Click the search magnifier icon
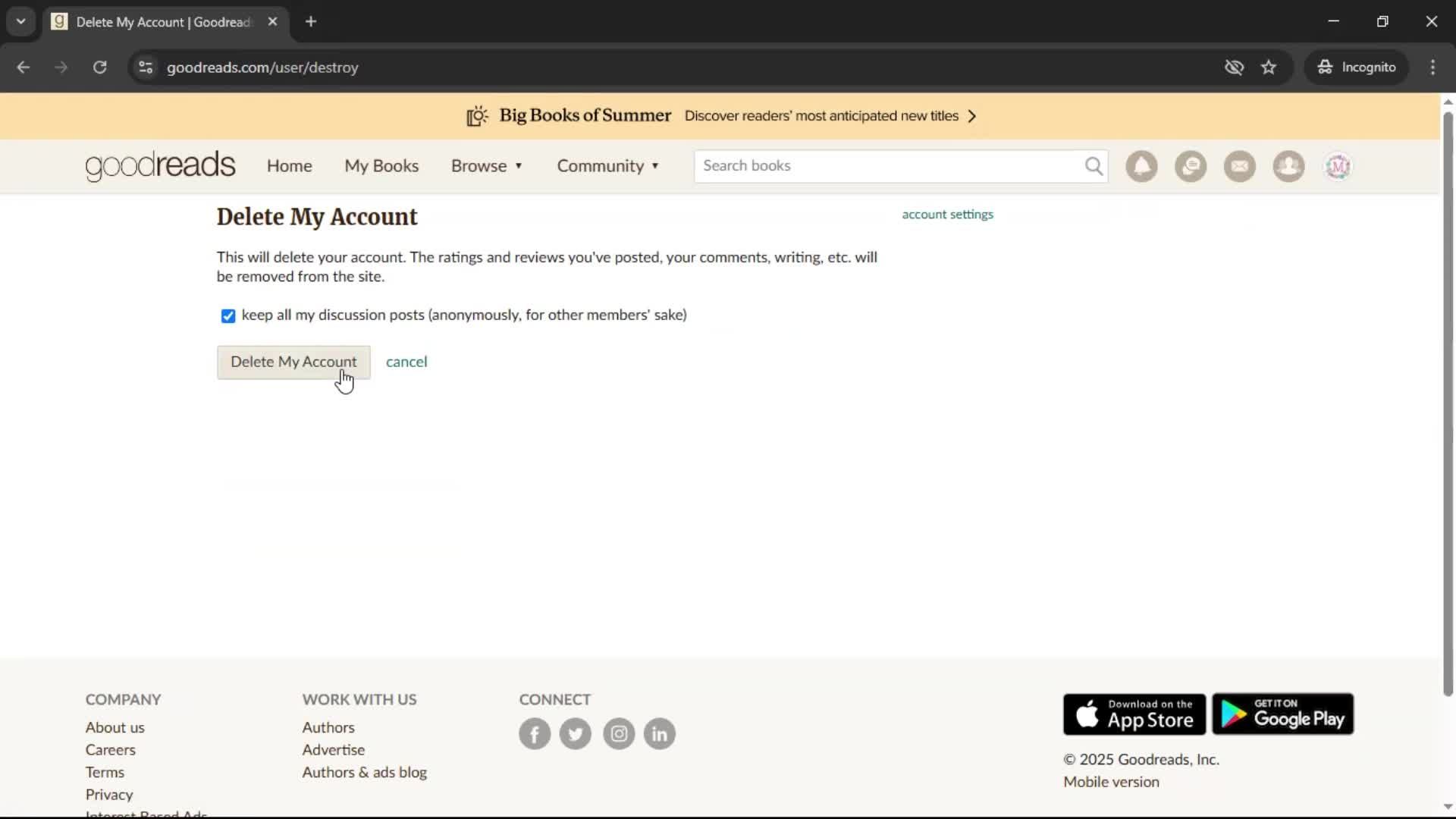 coord(1094,166)
